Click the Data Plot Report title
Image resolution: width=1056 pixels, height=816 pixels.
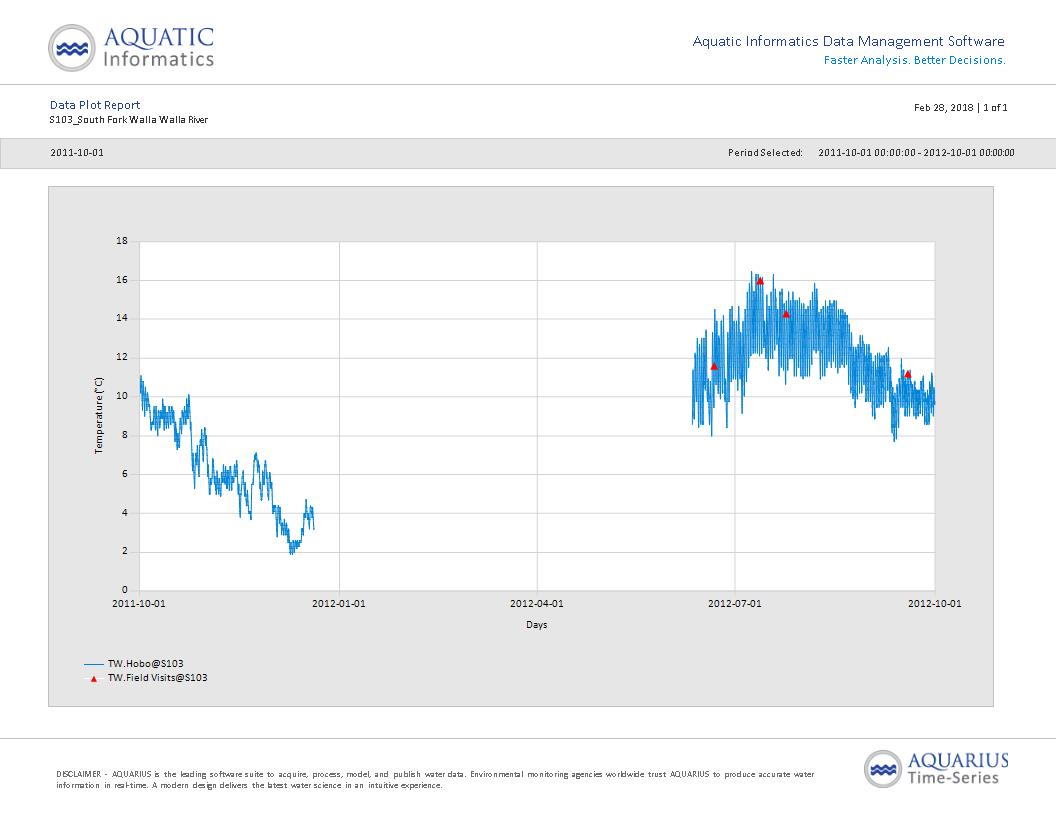click(95, 104)
